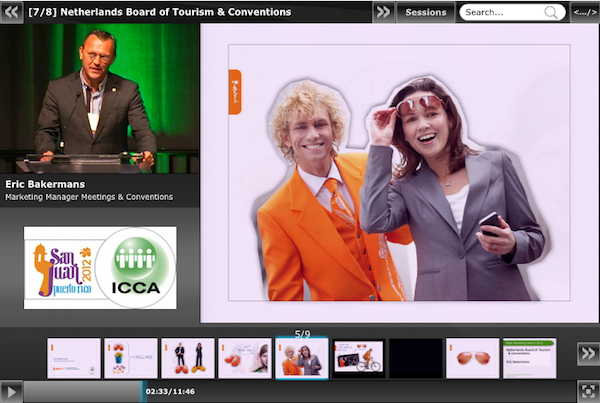This screenshot has height=403, width=600.
Task: Click the Marketing Manager Meetings & Conventions caption
Action: click(89, 197)
